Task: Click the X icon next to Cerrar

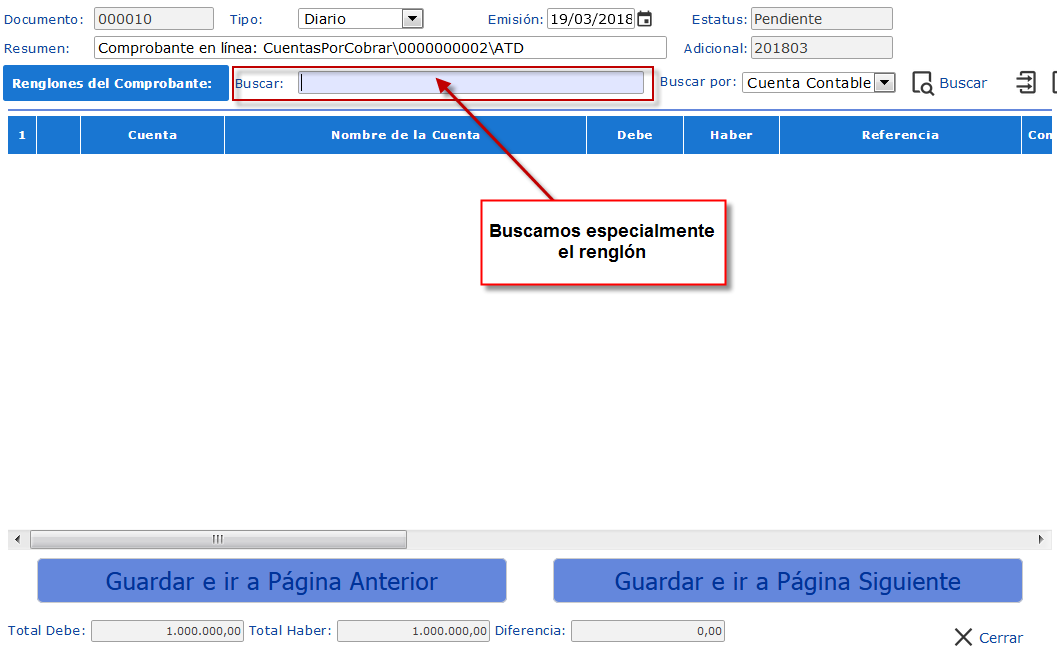Action: coord(963,637)
